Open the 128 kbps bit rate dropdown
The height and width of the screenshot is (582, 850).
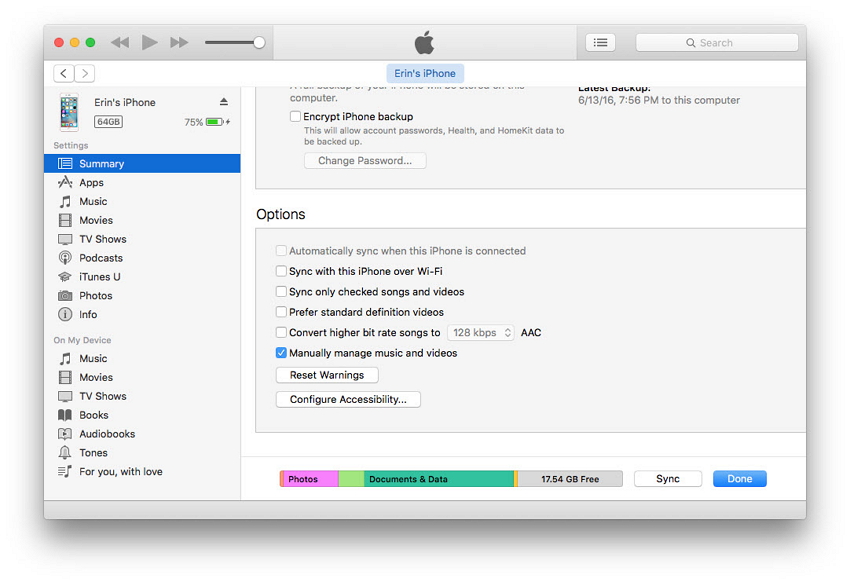481,333
